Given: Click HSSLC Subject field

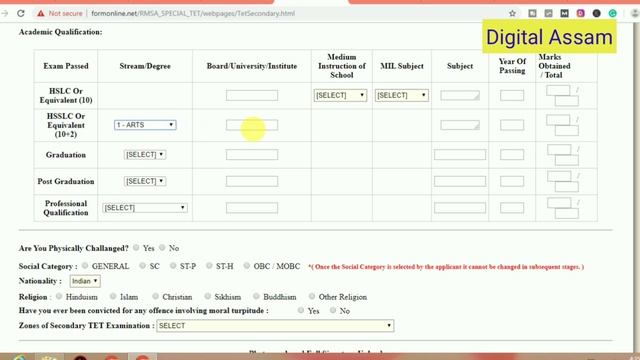Looking at the screenshot, I should click(x=460, y=125).
